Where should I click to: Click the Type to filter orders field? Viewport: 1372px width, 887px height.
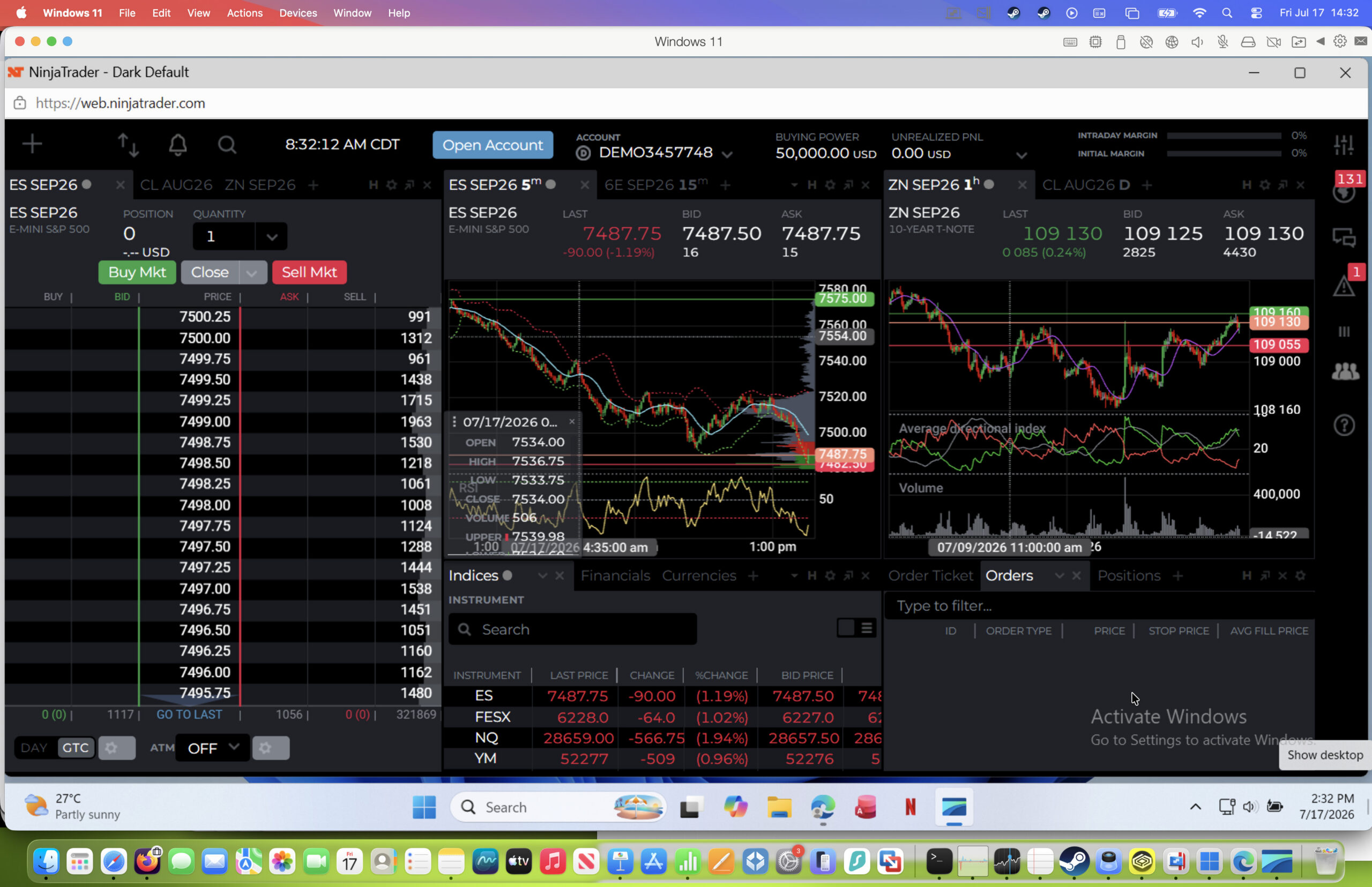pyautogui.click(x=1099, y=606)
